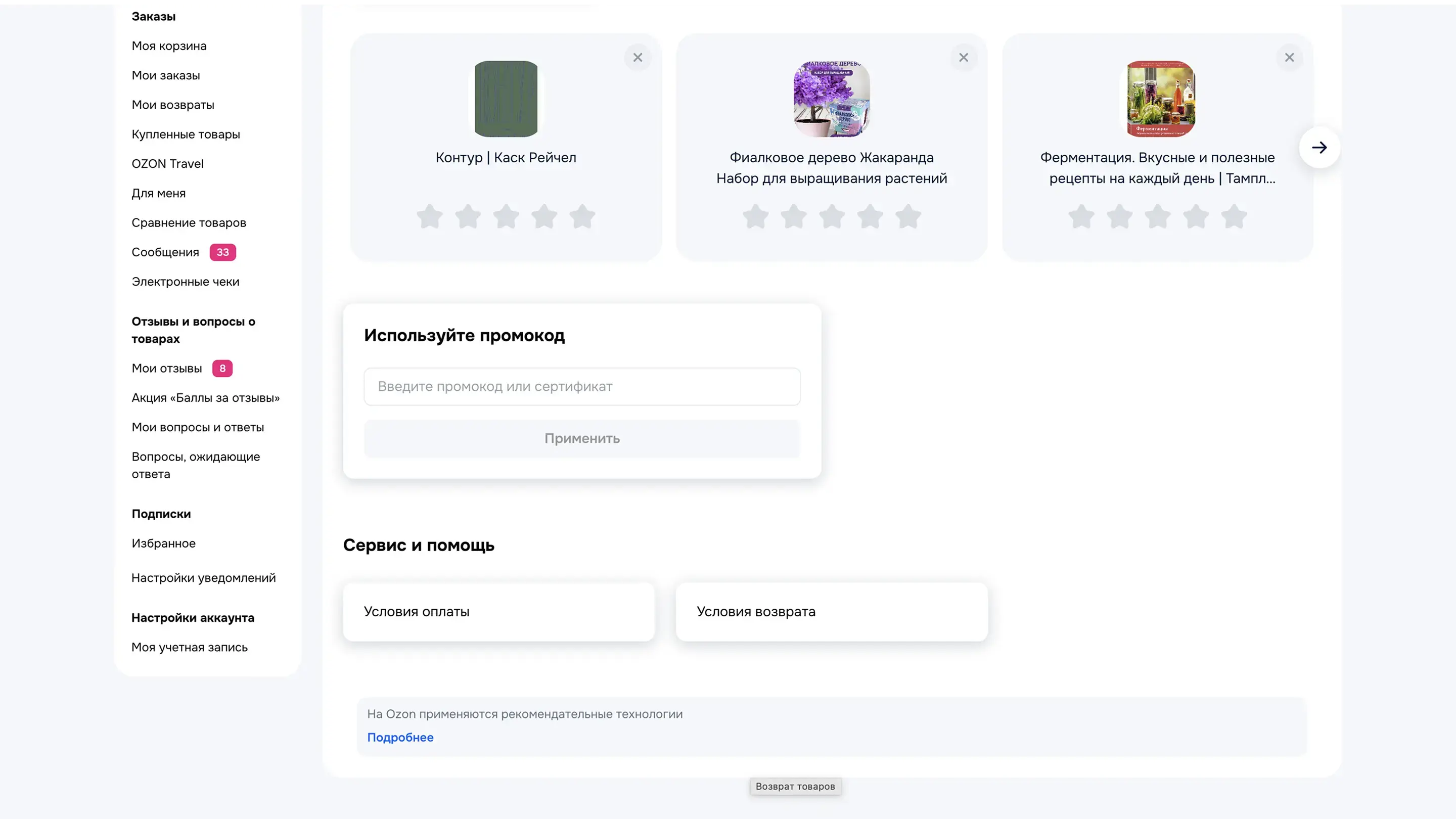Select Электронные чеки in sidebar
Viewport: 1456px width, 819px height.
pos(186,282)
